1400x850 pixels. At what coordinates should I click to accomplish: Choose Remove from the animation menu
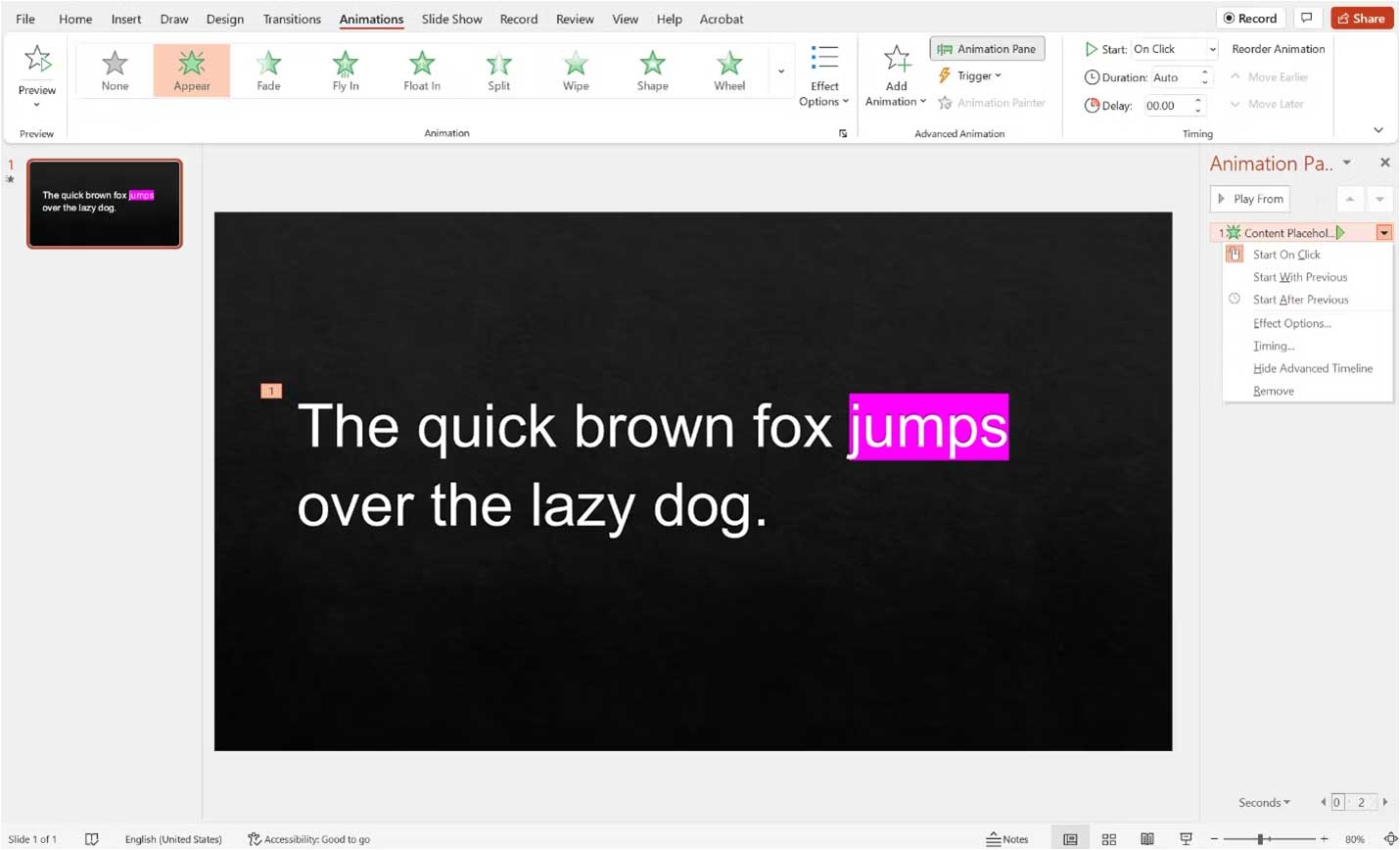tap(1273, 391)
